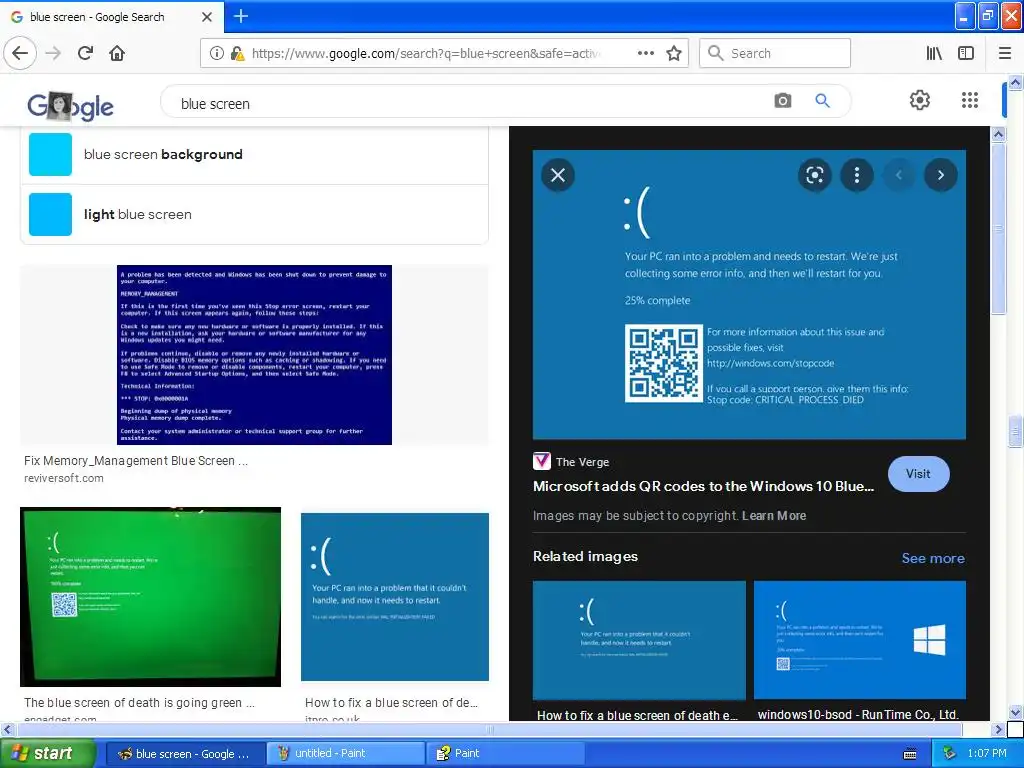Click the browser forward arrow
The width and height of the screenshot is (1024, 768).
point(54,53)
